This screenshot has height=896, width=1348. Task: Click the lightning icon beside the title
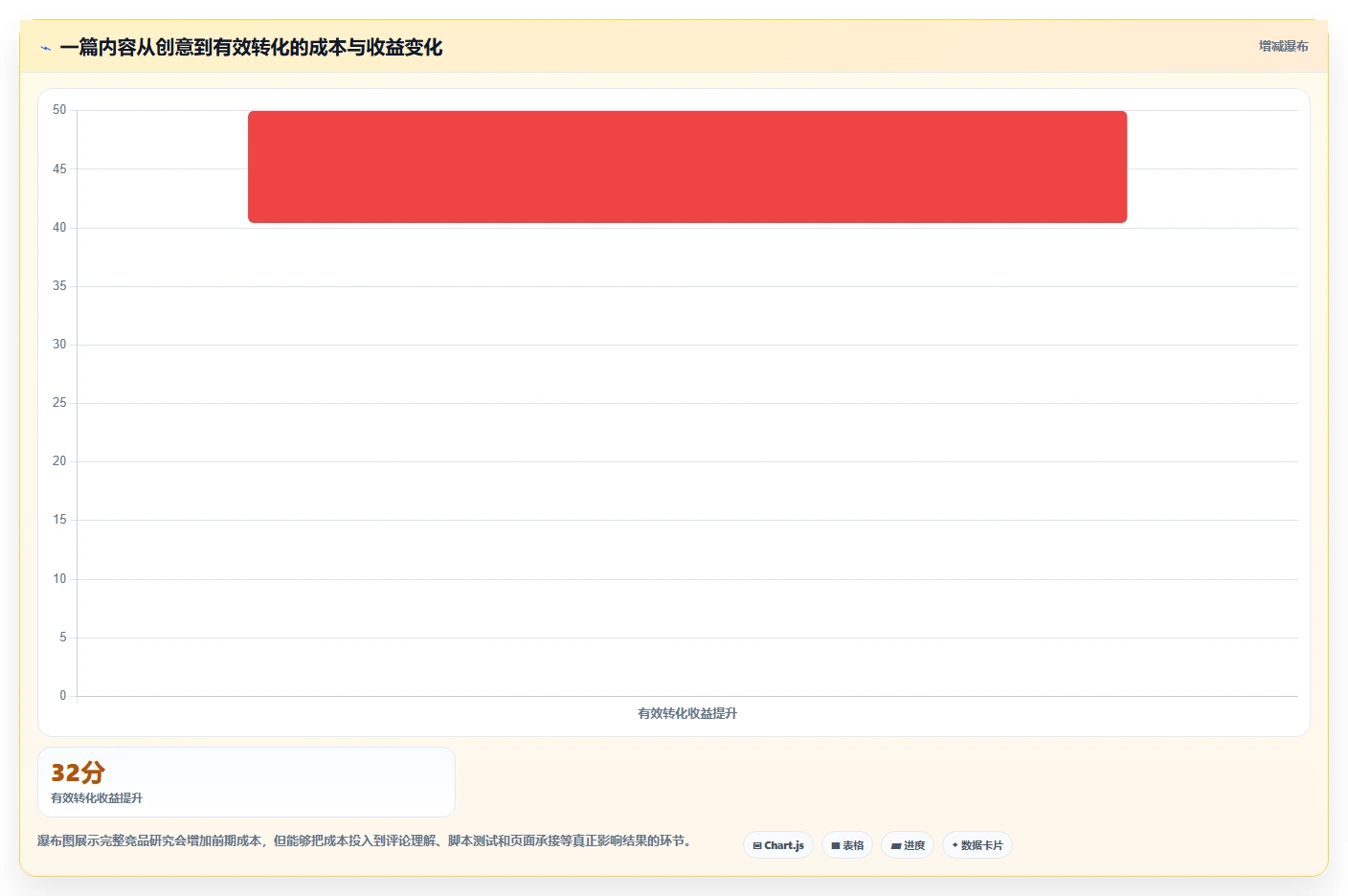click(45, 48)
